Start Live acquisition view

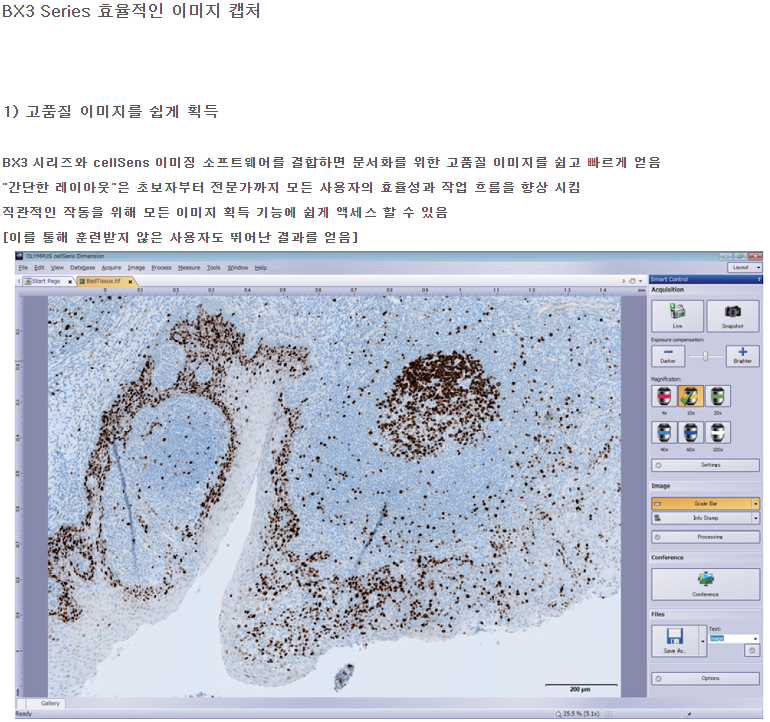pos(677,316)
